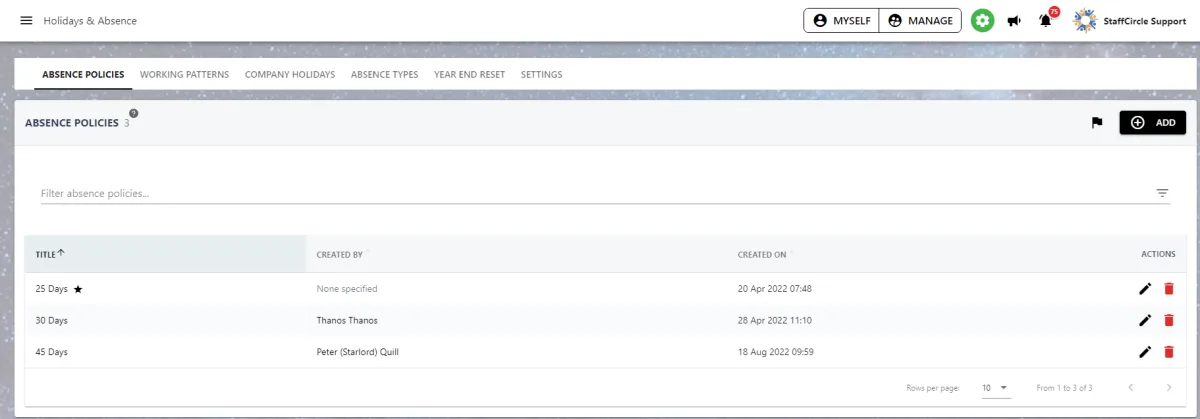The height and width of the screenshot is (419, 1200).
Task: Edit the 25 Days policy
Action: pos(1145,289)
